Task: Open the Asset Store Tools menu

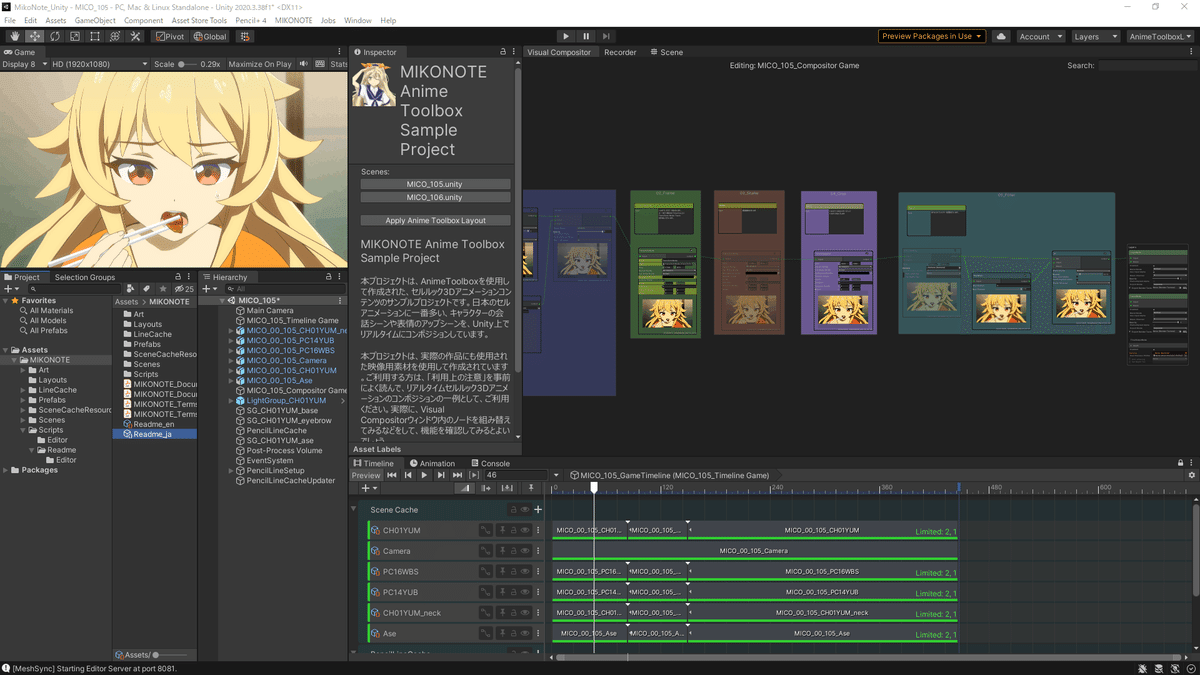Action: click(199, 20)
